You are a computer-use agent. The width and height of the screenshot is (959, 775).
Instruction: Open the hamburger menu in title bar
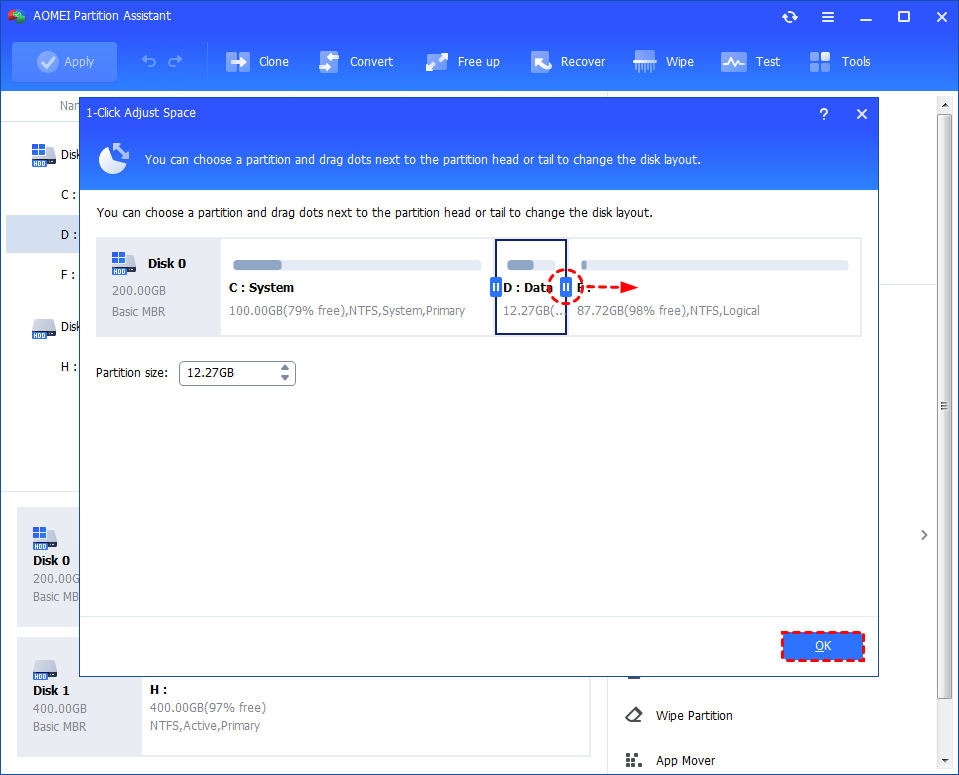[x=828, y=17]
